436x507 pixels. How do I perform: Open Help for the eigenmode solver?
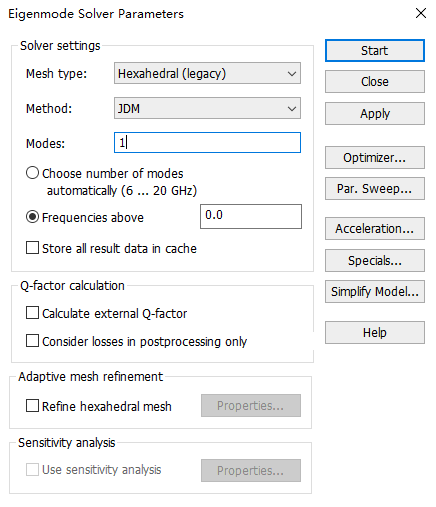[375, 332]
